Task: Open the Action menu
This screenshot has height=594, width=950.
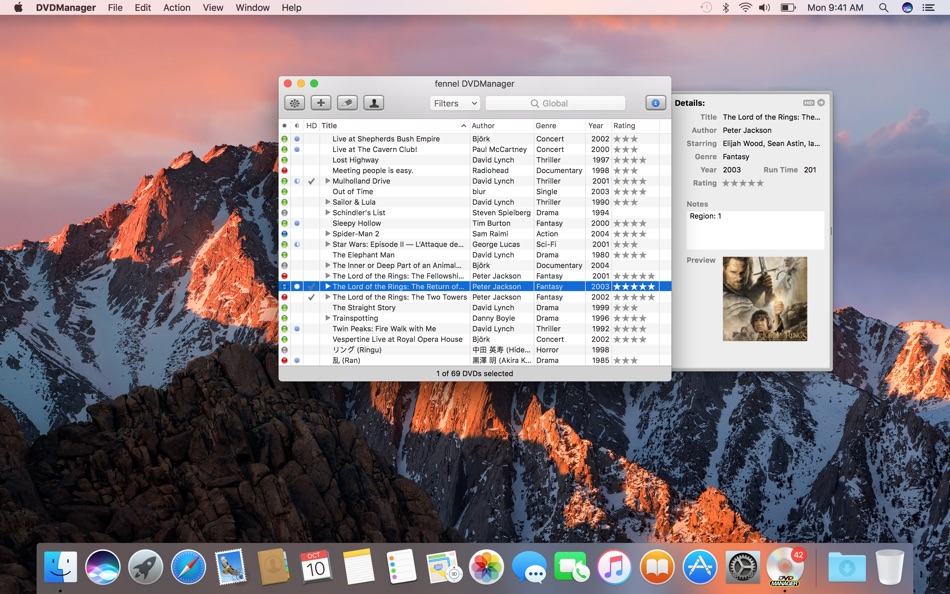Action: pos(177,8)
